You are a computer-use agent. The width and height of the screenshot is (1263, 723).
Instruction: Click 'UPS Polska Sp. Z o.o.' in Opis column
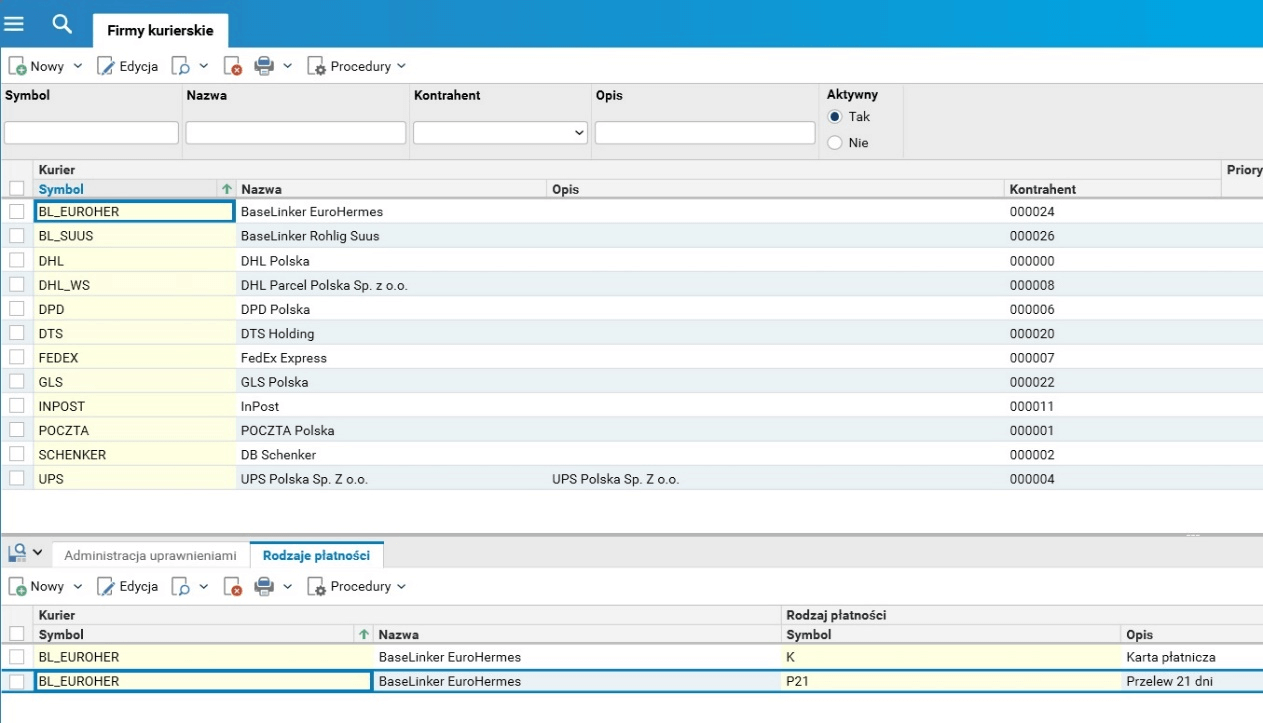(x=615, y=479)
